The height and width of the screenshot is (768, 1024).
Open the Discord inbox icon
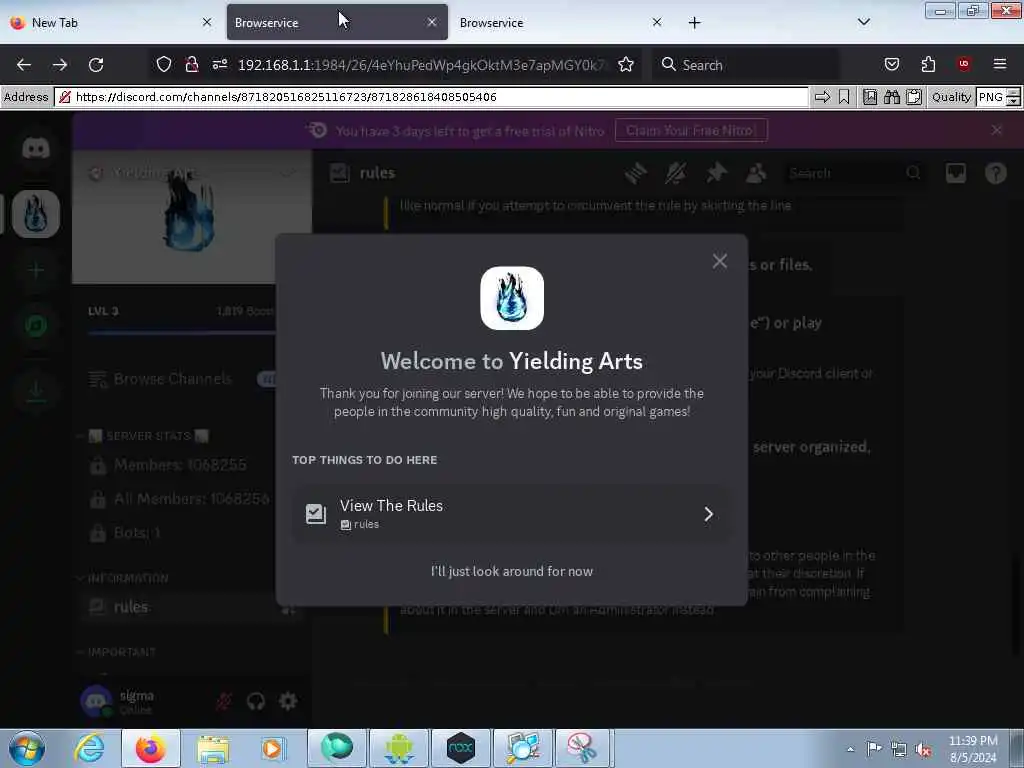(955, 173)
